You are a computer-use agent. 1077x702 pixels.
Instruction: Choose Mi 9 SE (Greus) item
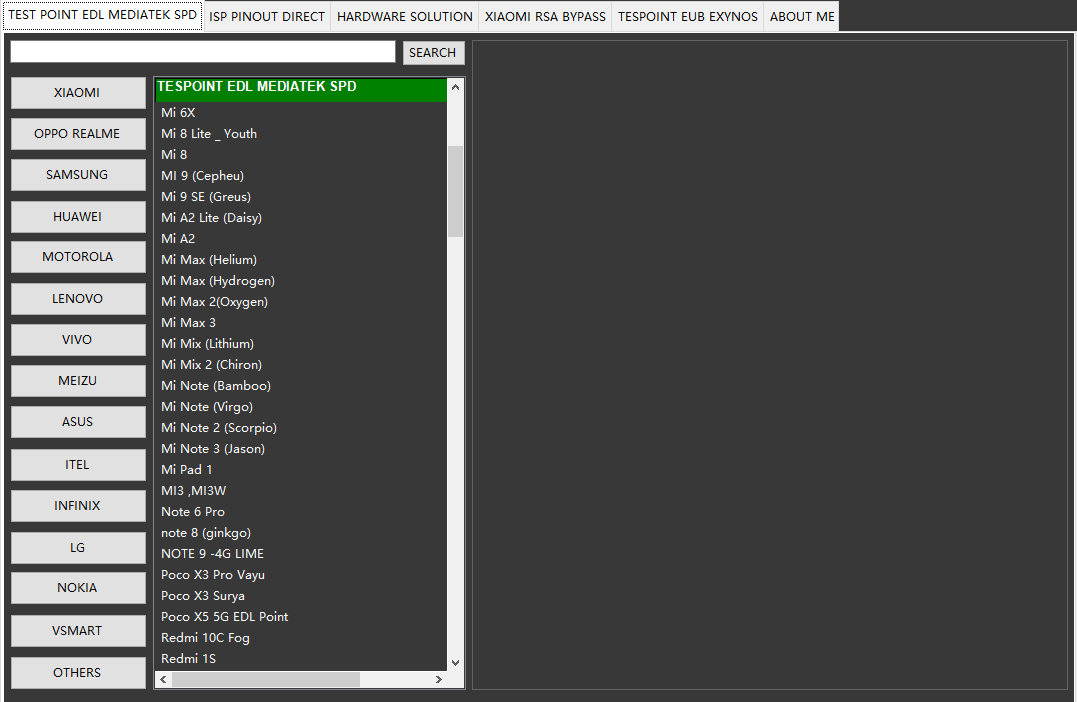206,197
